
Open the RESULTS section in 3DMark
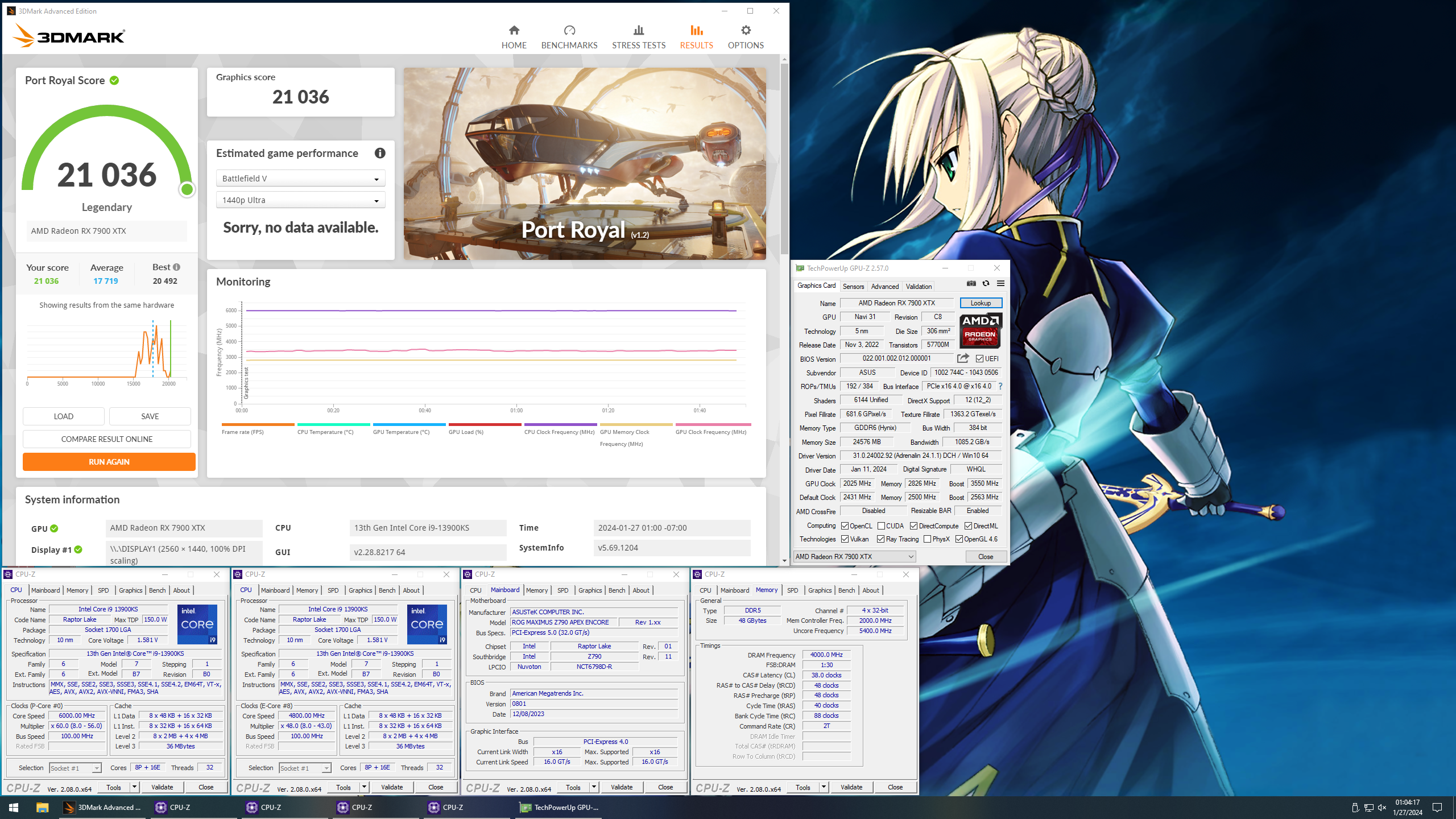pos(696,37)
